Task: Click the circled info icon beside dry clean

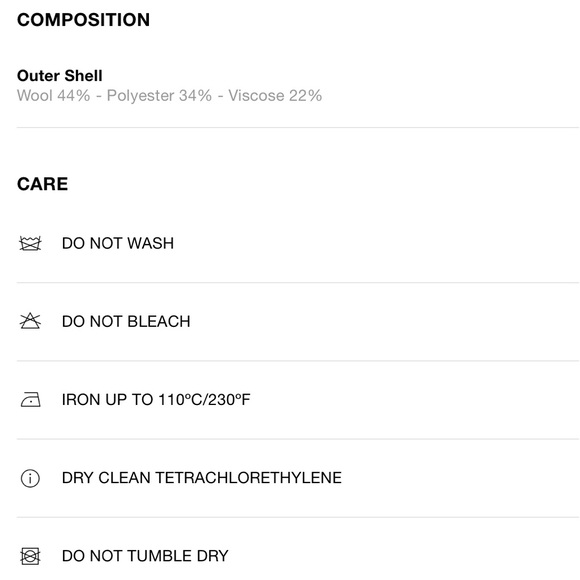Action: point(30,478)
